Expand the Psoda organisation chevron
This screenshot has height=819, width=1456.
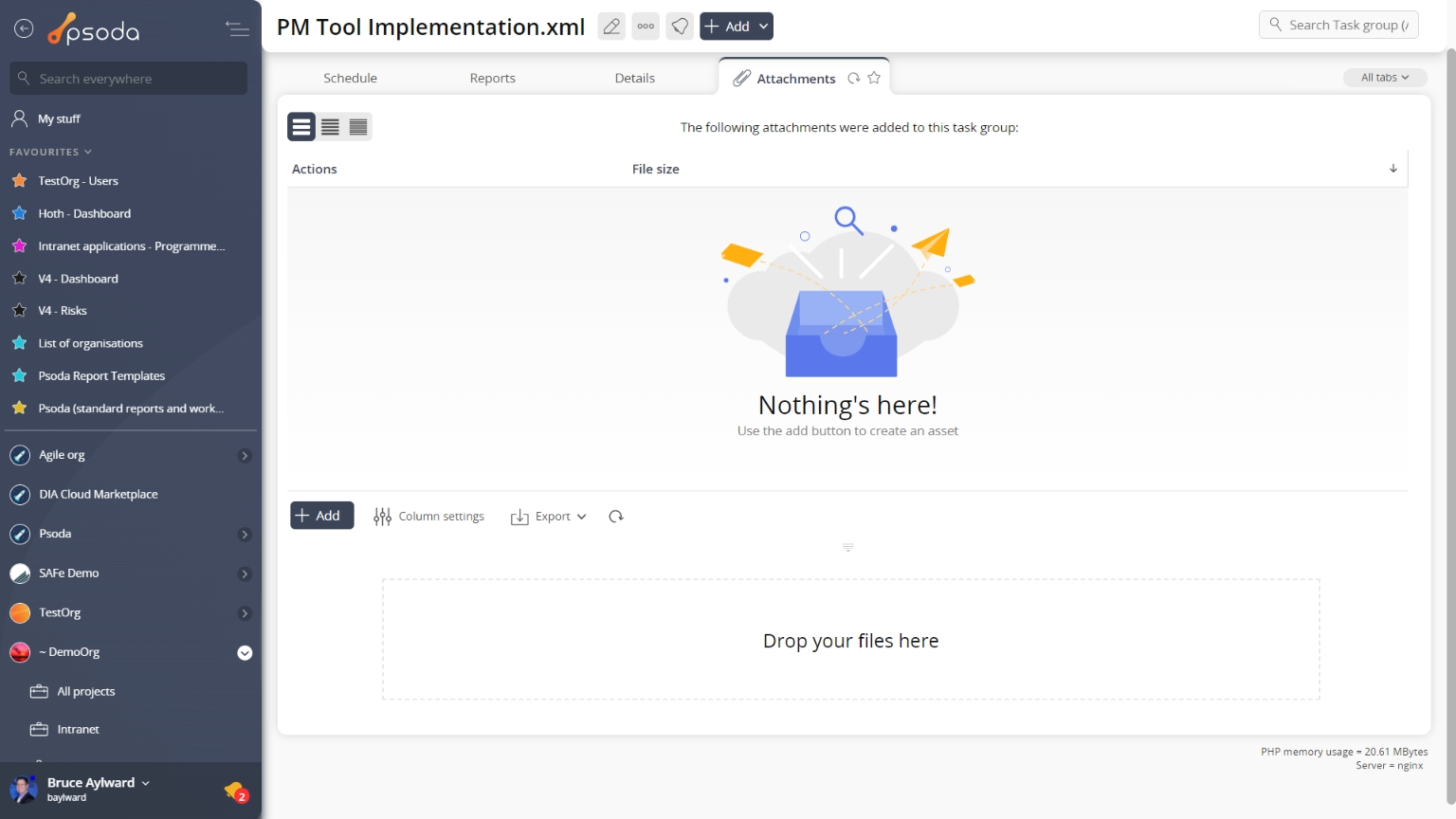coord(245,535)
